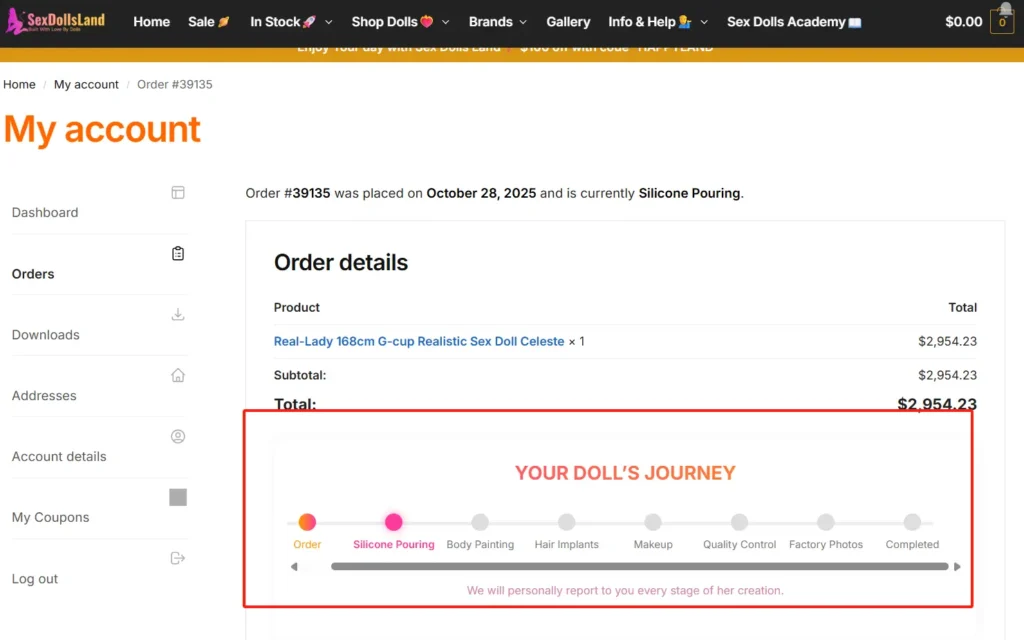Click the Silicone Pouring stage marker

point(394,522)
